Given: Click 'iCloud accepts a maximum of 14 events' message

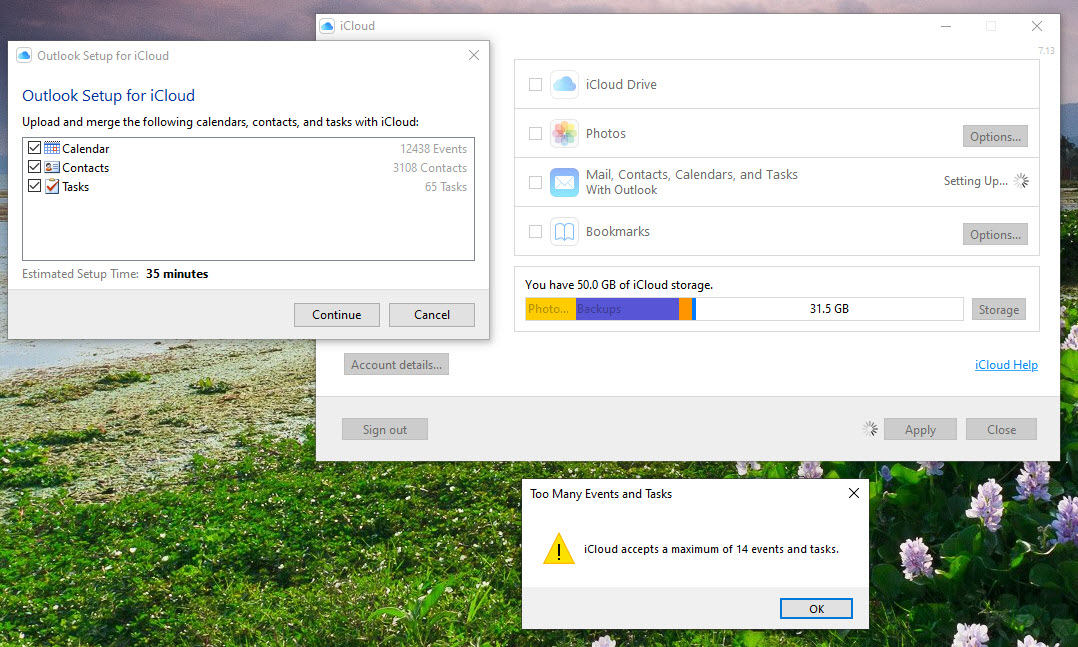Looking at the screenshot, I should coord(711,549).
